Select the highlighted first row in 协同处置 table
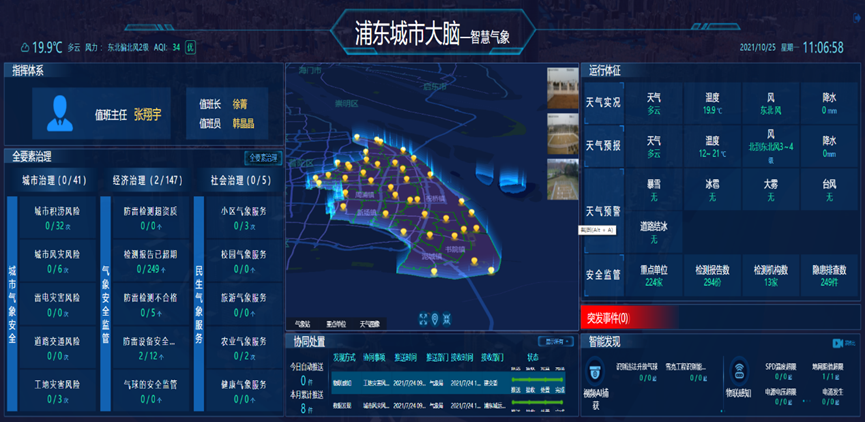The height and width of the screenshot is (422, 865). (x=448, y=383)
